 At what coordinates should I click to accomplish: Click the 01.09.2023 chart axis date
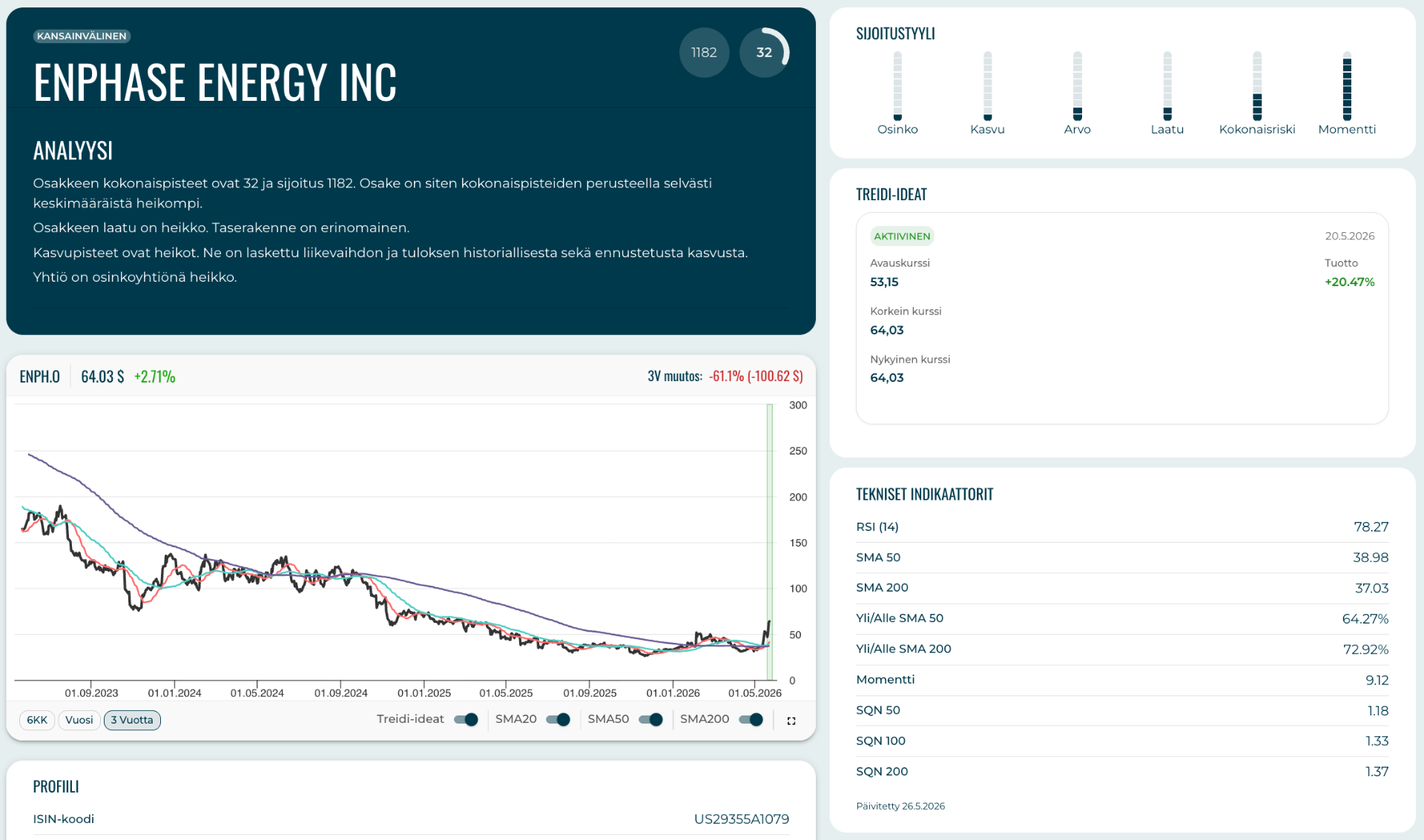pos(91,693)
